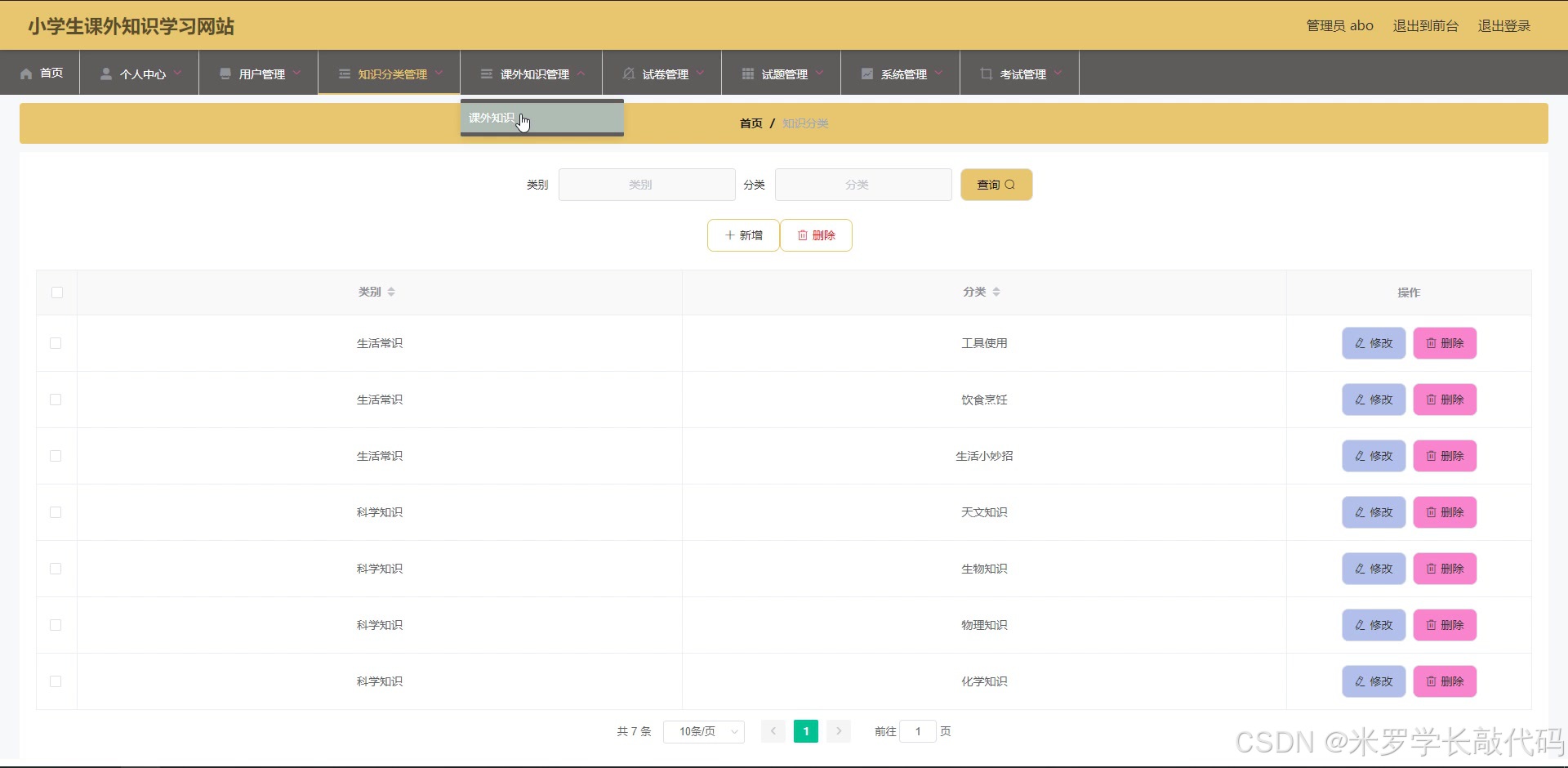Click the grid icon for 试题管理

tap(748, 74)
